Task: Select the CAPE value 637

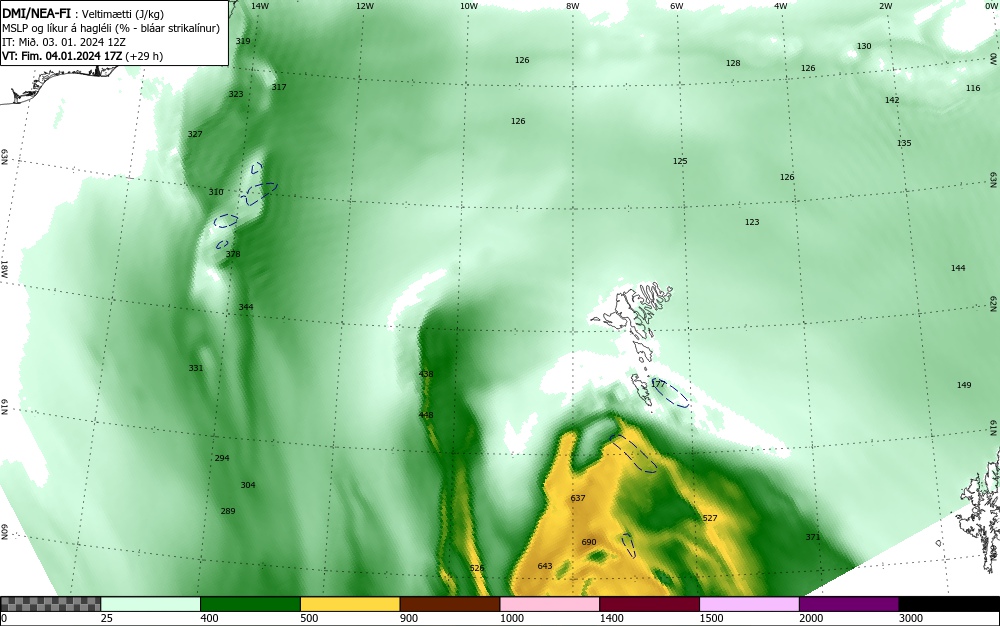Action: (x=578, y=498)
